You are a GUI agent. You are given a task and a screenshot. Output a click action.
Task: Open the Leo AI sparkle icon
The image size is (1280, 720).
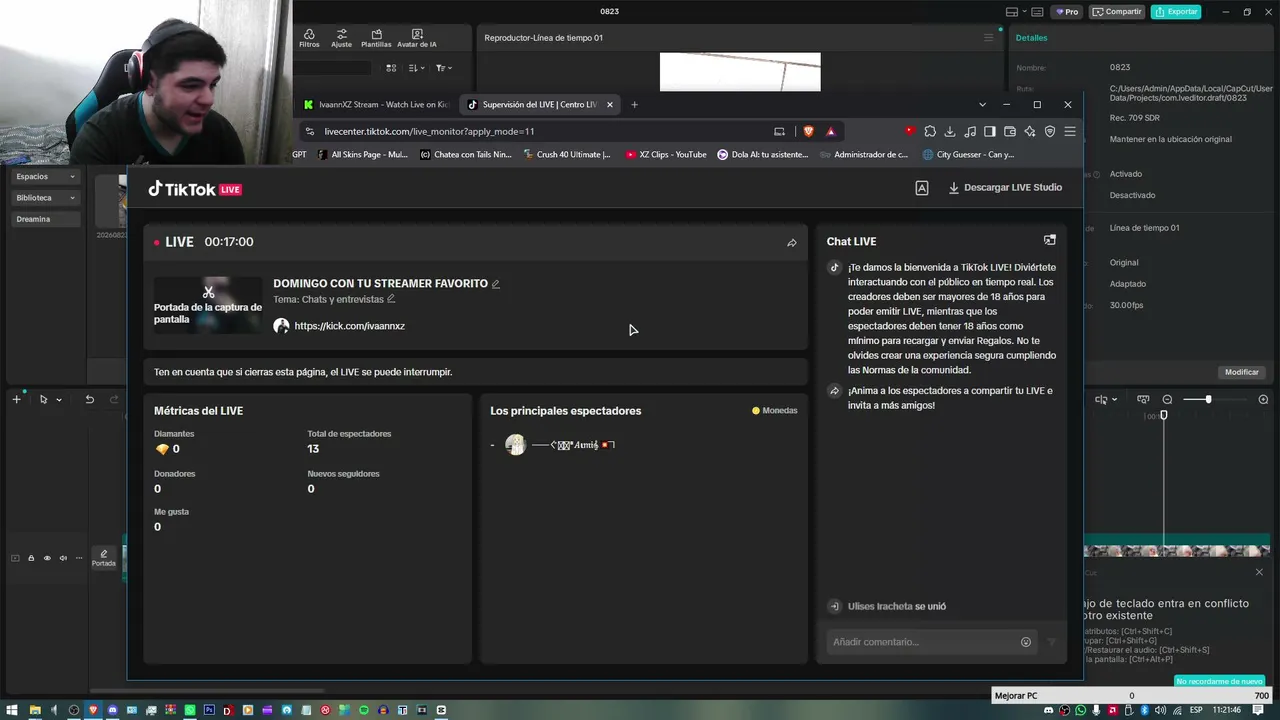(1030, 131)
